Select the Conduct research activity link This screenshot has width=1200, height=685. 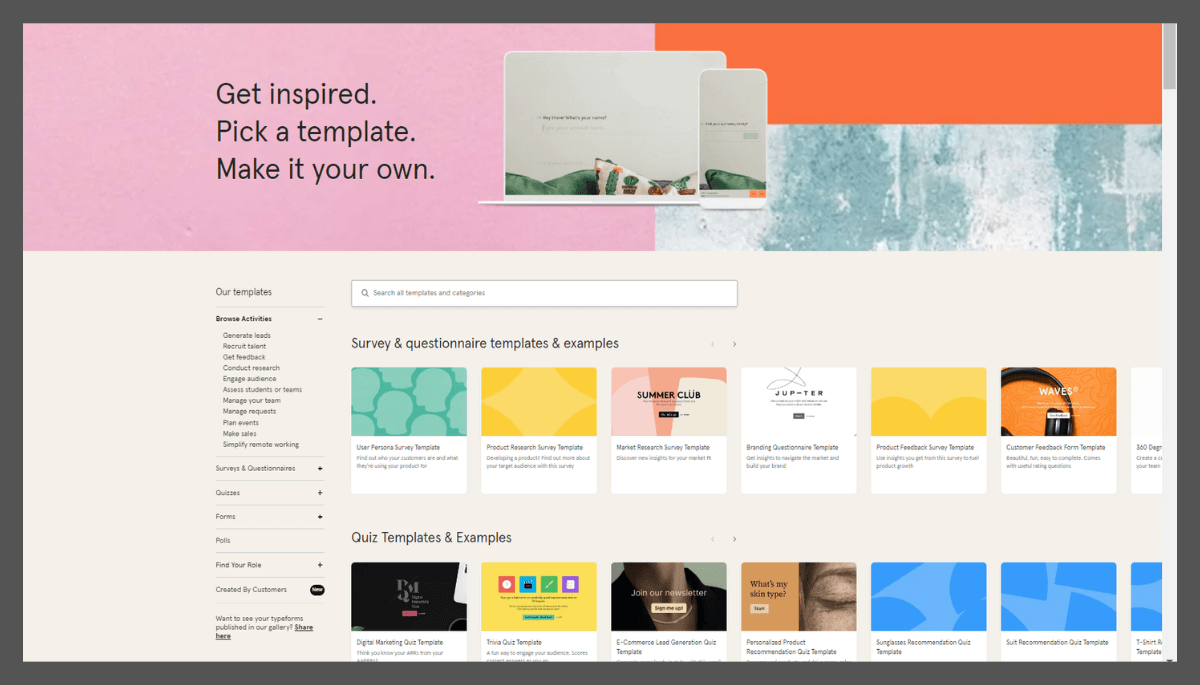tap(251, 368)
